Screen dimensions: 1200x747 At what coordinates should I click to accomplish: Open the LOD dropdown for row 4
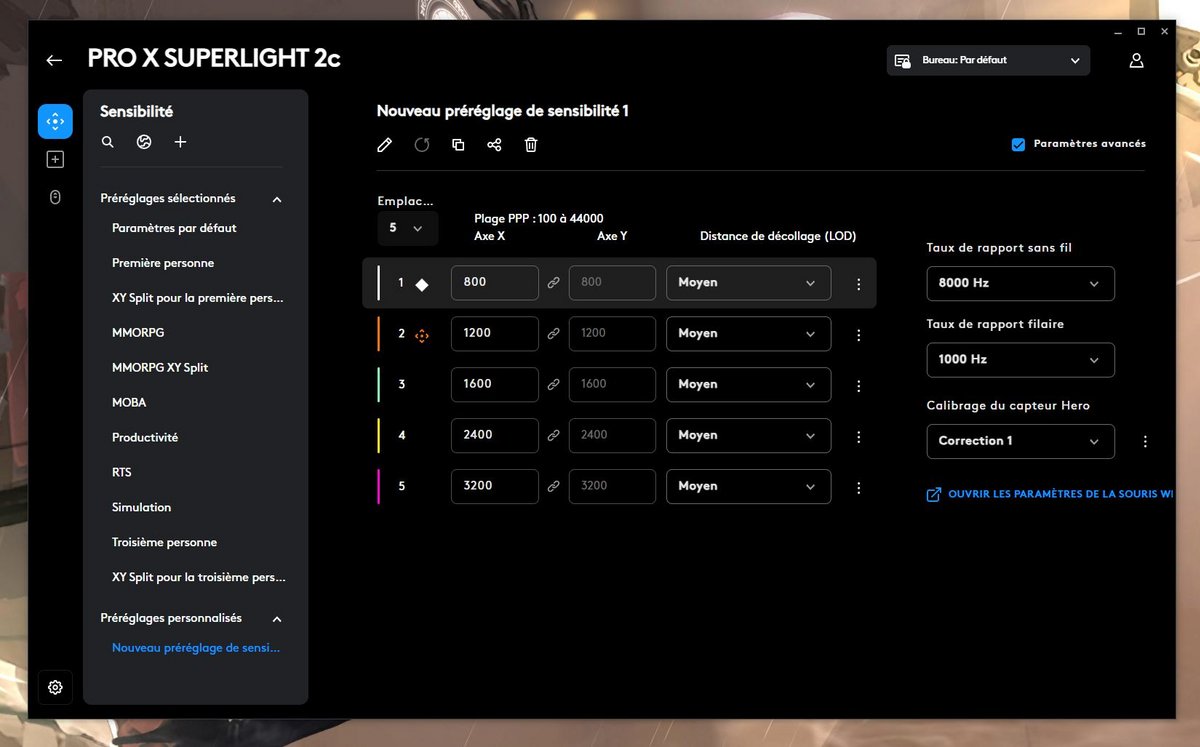coord(748,436)
